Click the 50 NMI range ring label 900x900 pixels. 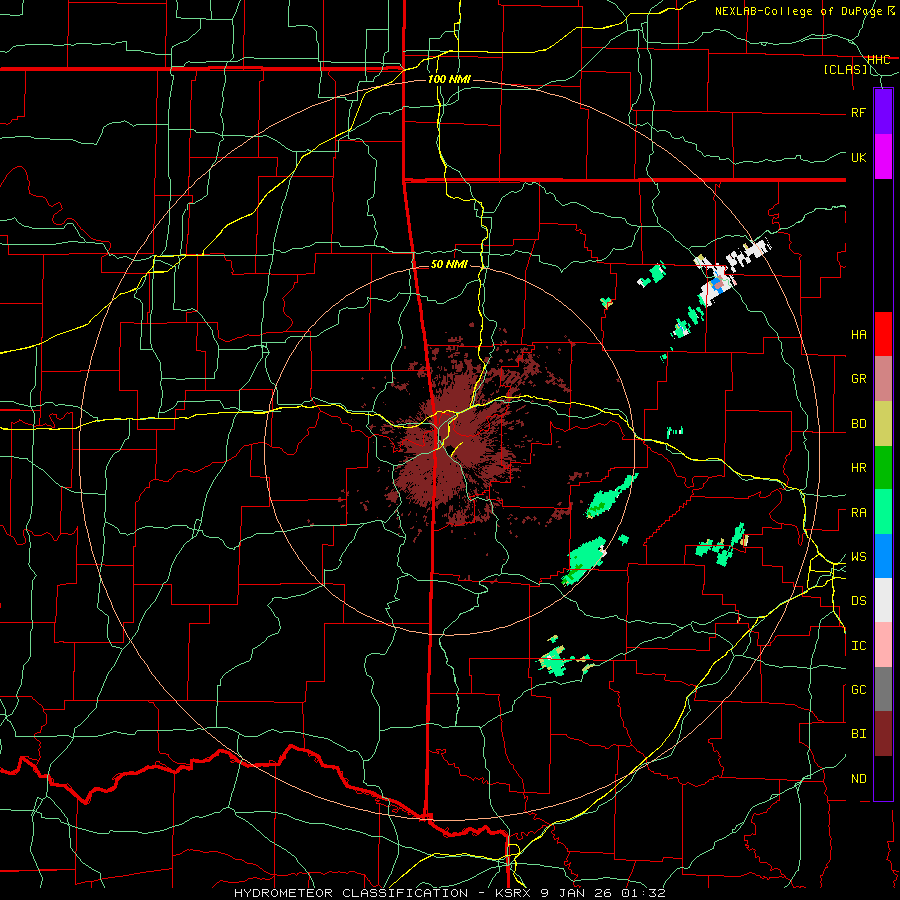click(x=449, y=264)
